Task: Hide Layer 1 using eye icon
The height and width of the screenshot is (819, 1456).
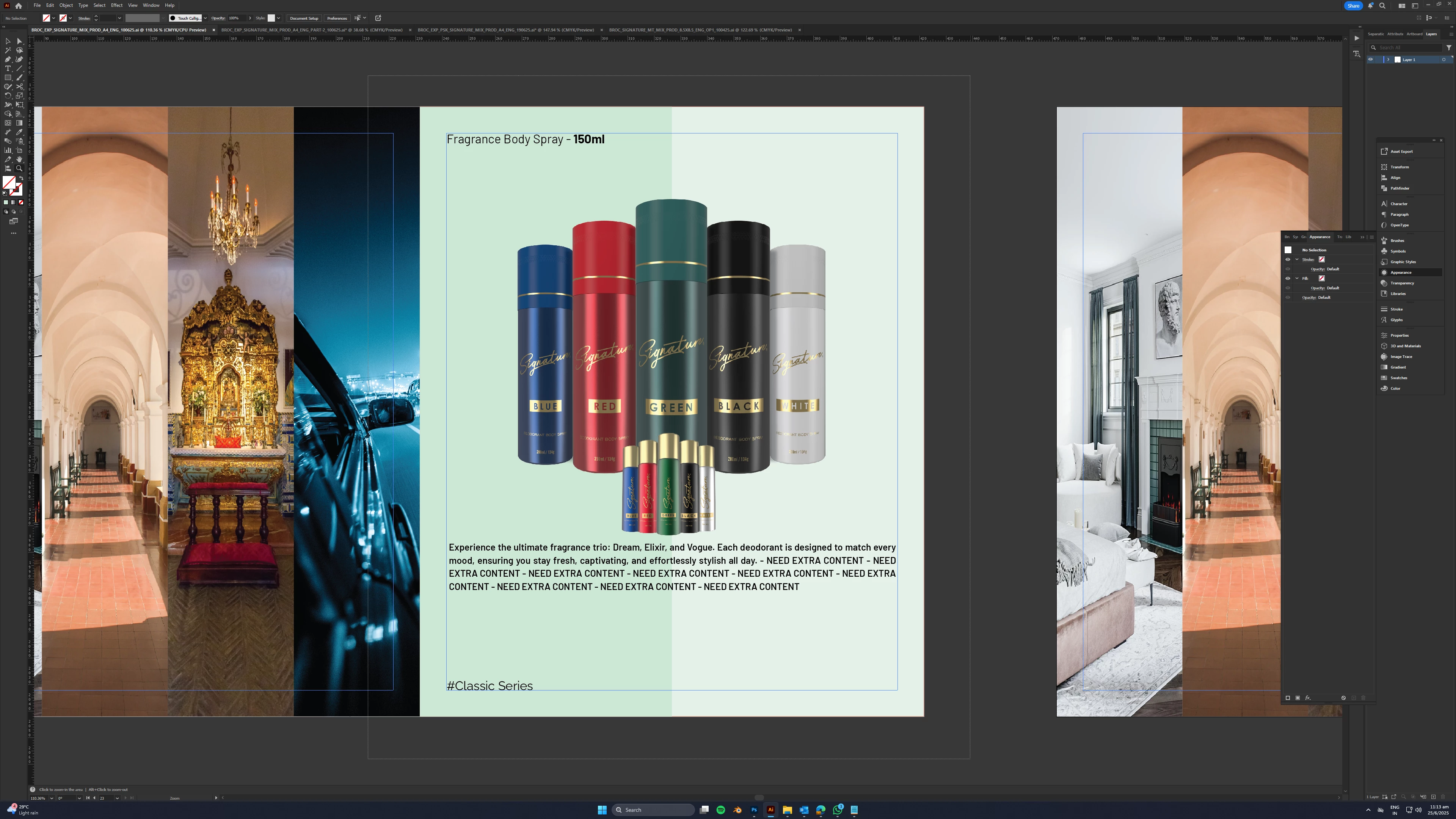Action: point(1371,60)
